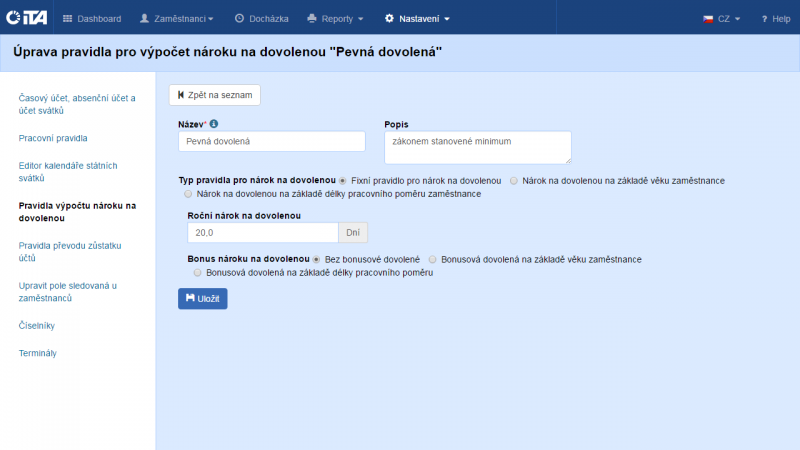Viewport: 800px width, 450px height.
Task: Open the Dashboard page
Action: [x=92, y=18]
